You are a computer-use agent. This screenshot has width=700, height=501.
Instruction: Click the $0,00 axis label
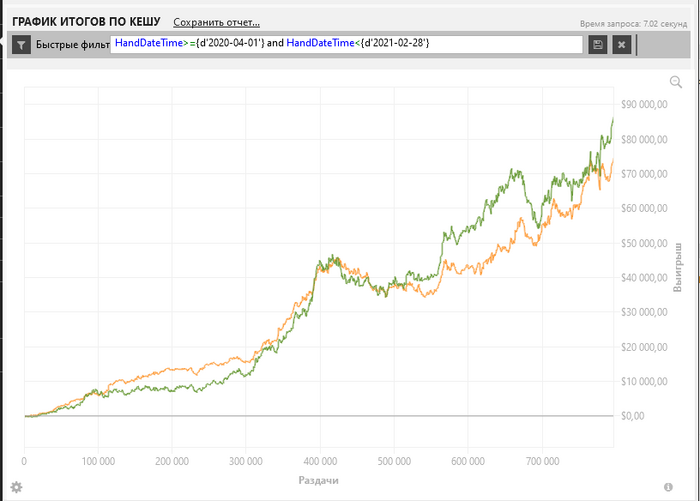633,416
